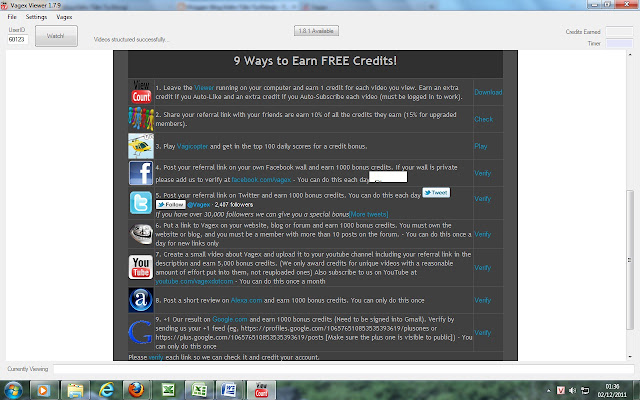The image size is (640, 400).
Task: Click the facebook.com/vagex link
Action: tap(261, 179)
